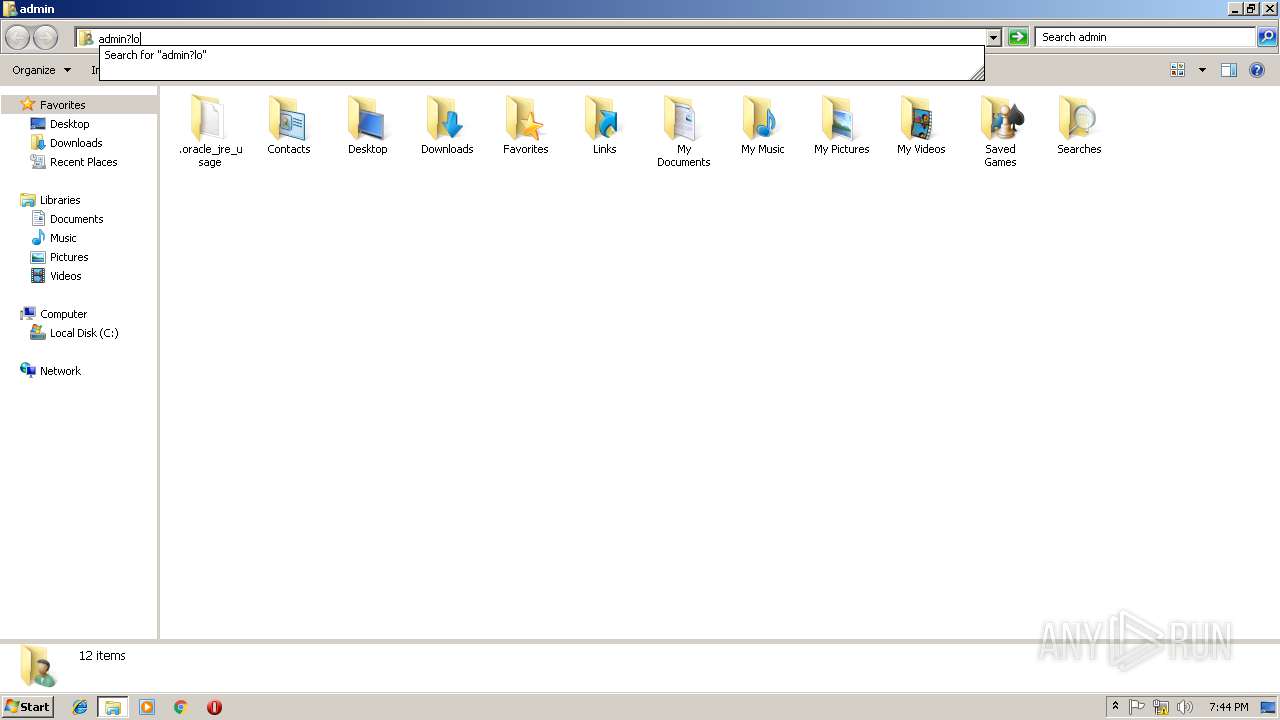
Task: Select Libraries in the navigation pane
Action: [x=60, y=200]
